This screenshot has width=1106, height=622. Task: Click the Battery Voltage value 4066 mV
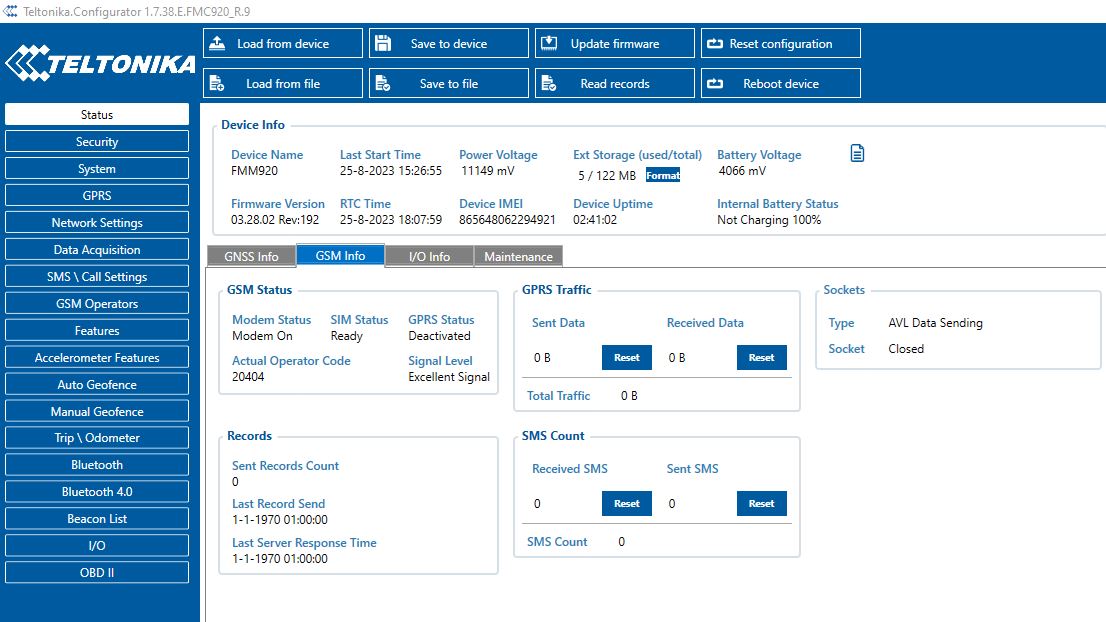(x=742, y=171)
